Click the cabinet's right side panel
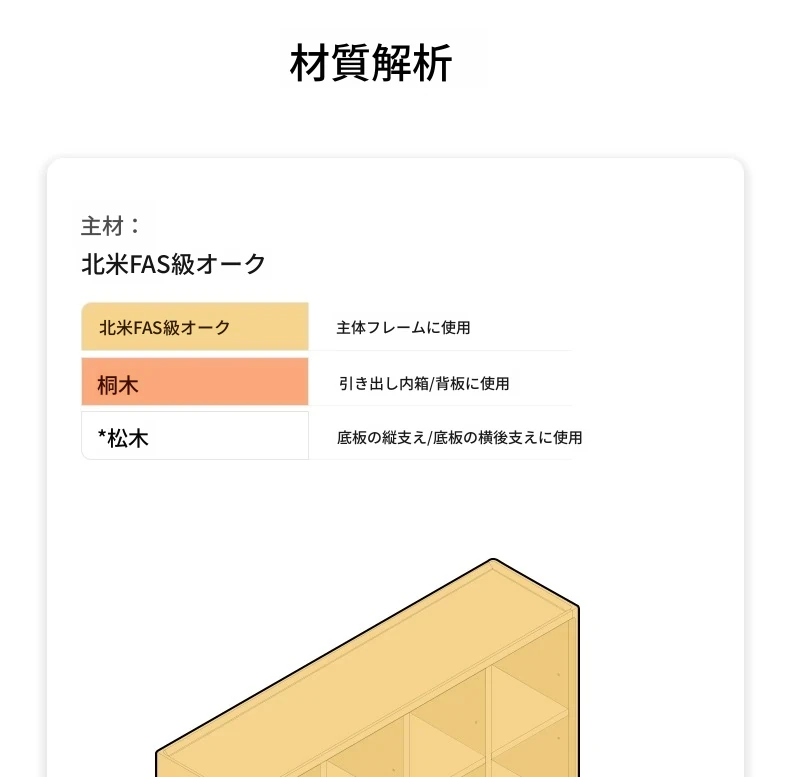This screenshot has height=777, width=790. coord(573,695)
